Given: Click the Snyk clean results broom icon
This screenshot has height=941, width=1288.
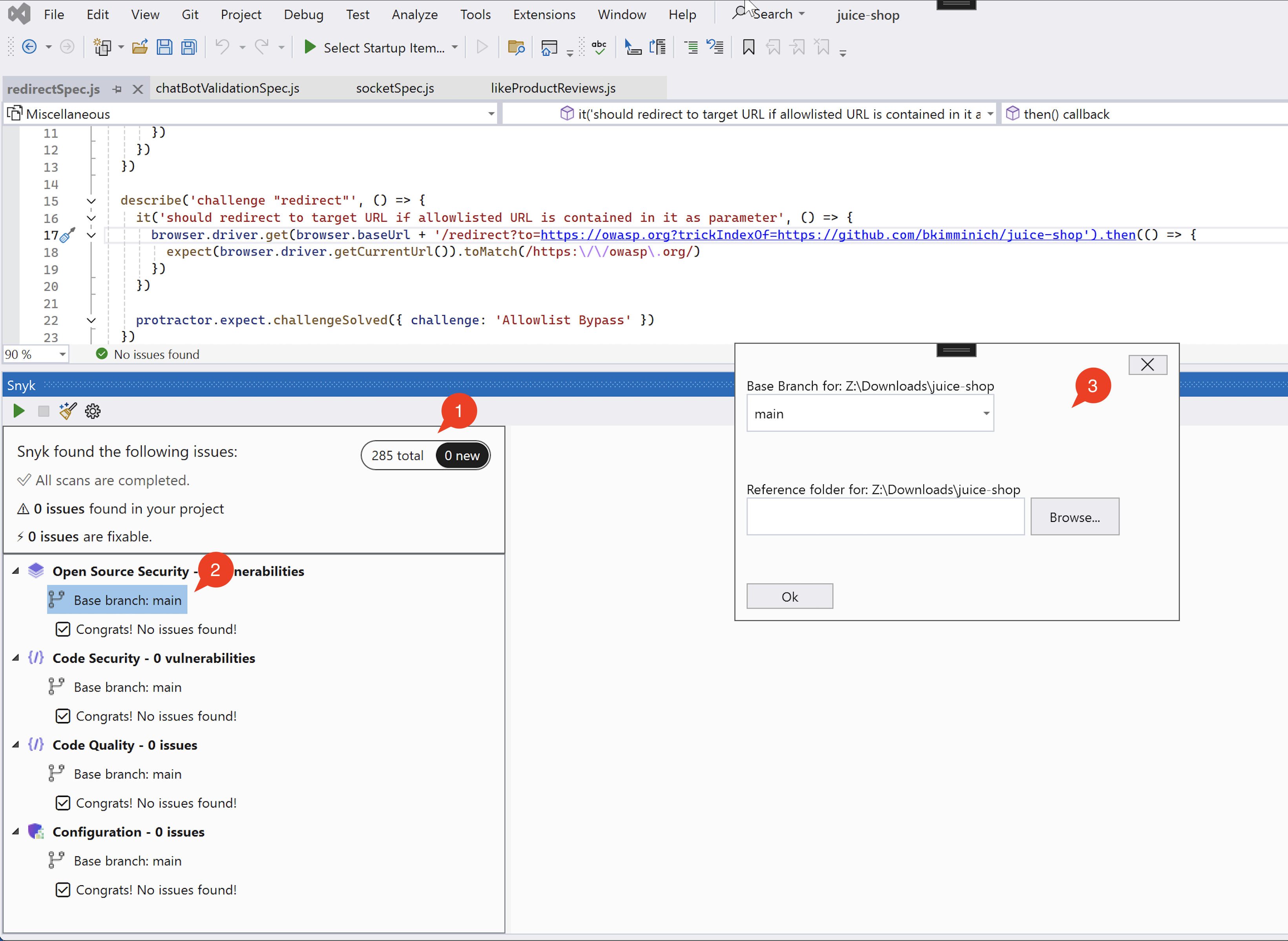Looking at the screenshot, I should tap(68, 411).
